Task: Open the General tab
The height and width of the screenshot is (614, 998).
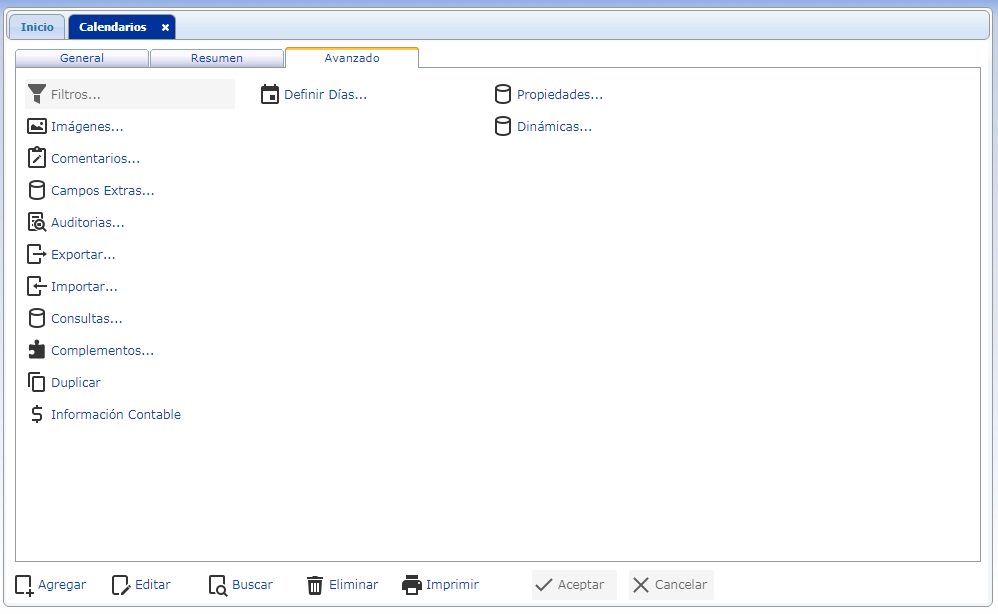Action: pyautogui.click(x=81, y=58)
